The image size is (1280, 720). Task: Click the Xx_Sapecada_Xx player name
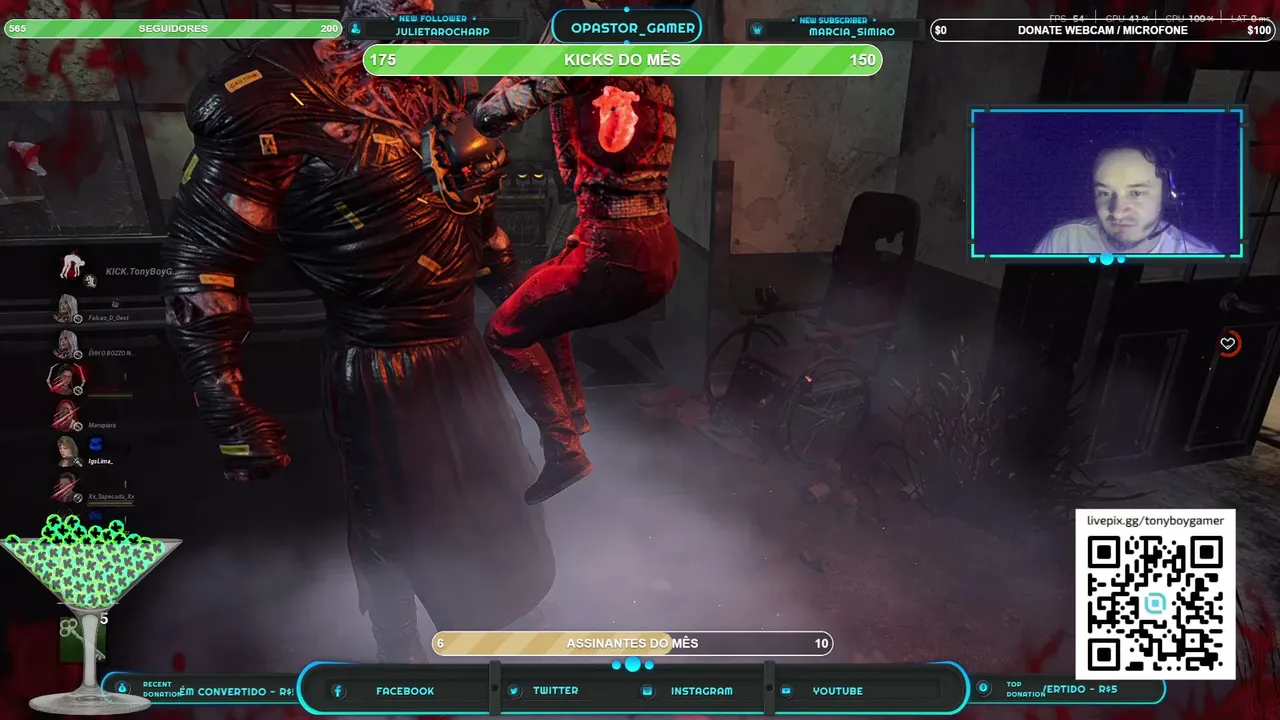coord(111,497)
